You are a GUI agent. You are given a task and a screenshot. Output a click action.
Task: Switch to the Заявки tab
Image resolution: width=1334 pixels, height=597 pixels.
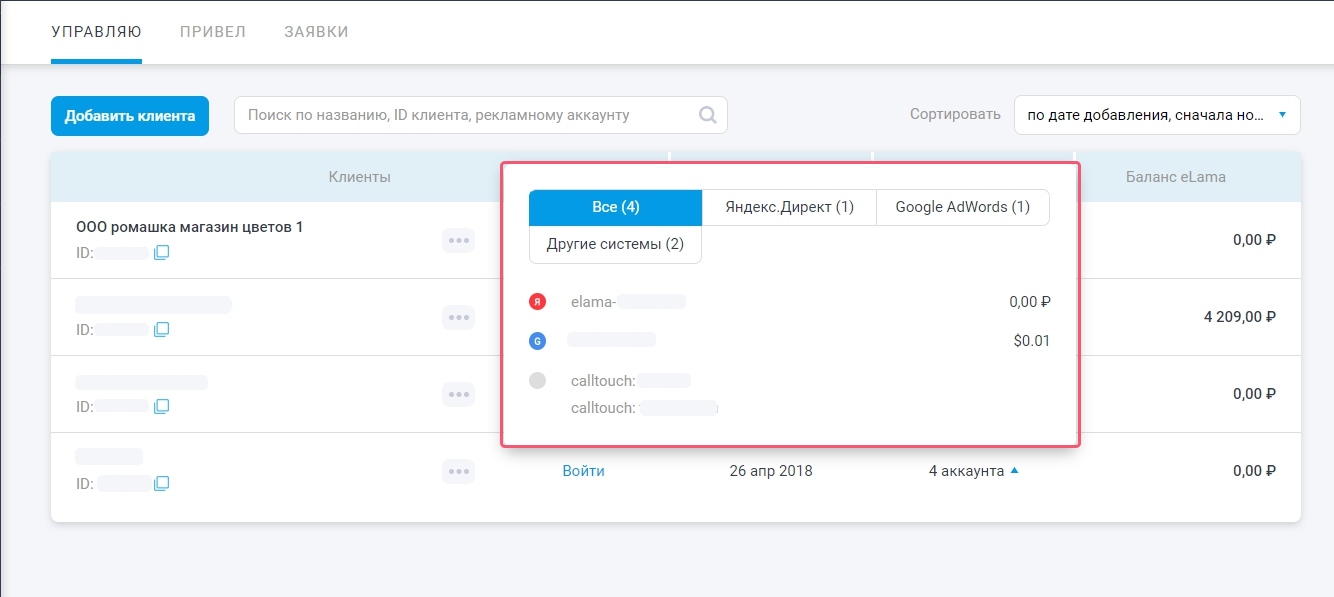316,32
